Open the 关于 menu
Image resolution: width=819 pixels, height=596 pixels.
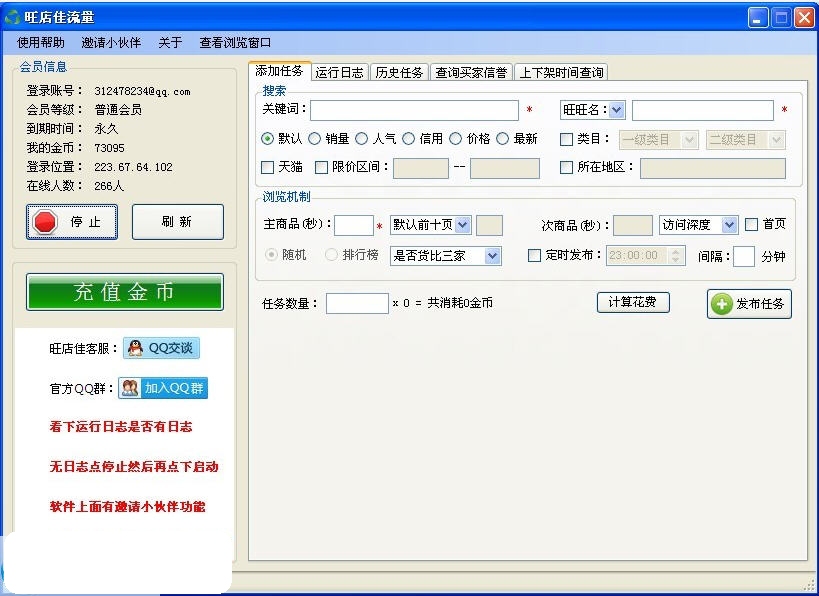(170, 43)
